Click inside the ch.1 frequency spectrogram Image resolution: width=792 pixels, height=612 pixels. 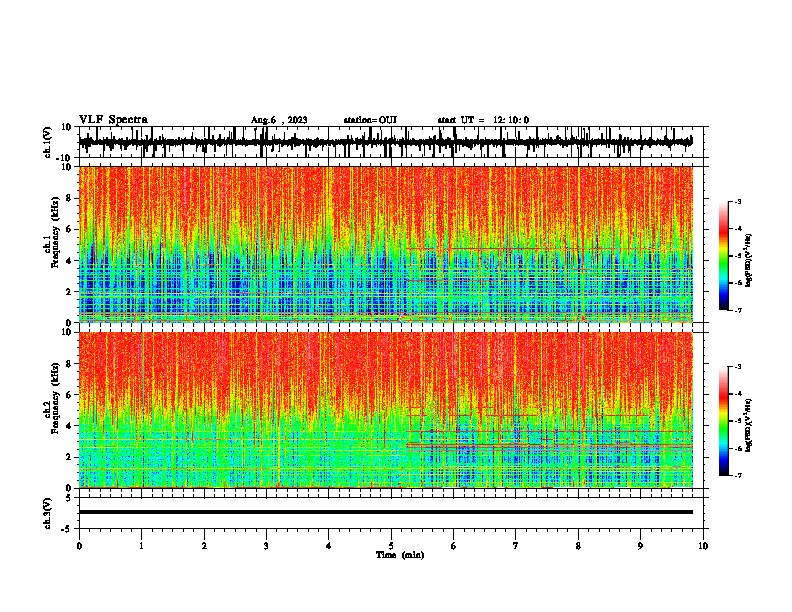[385, 244]
